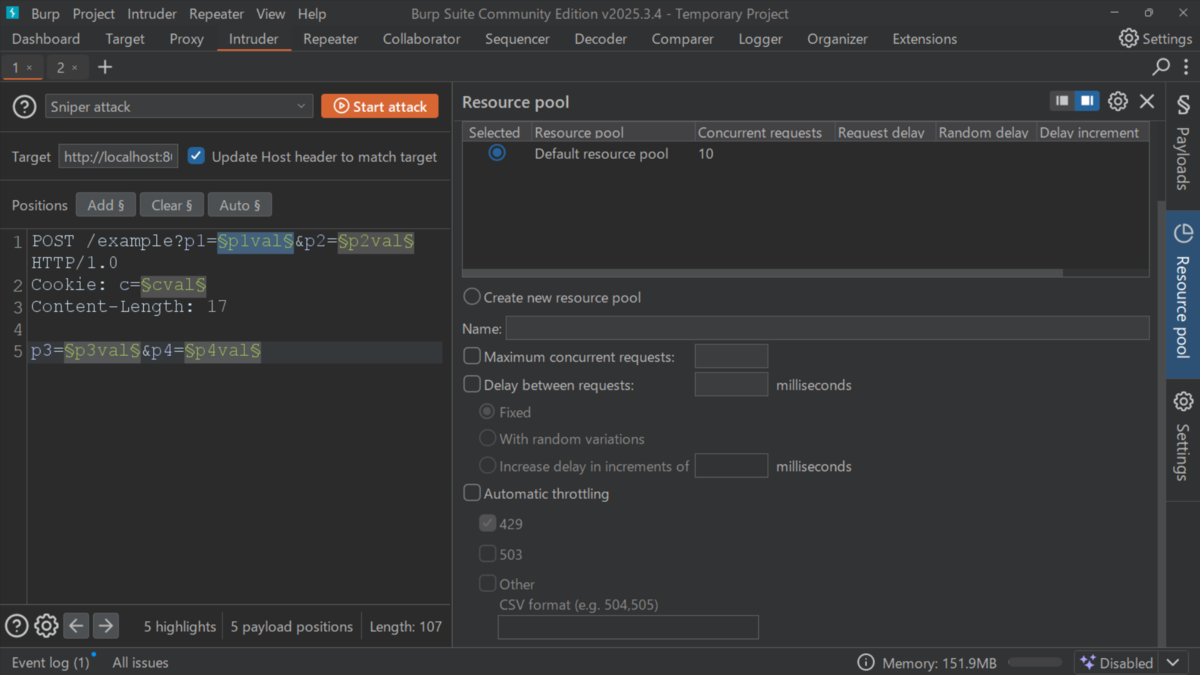Enable Maximum concurrent requests checkbox
Image resolution: width=1200 pixels, height=675 pixels.
[x=472, y=356]
